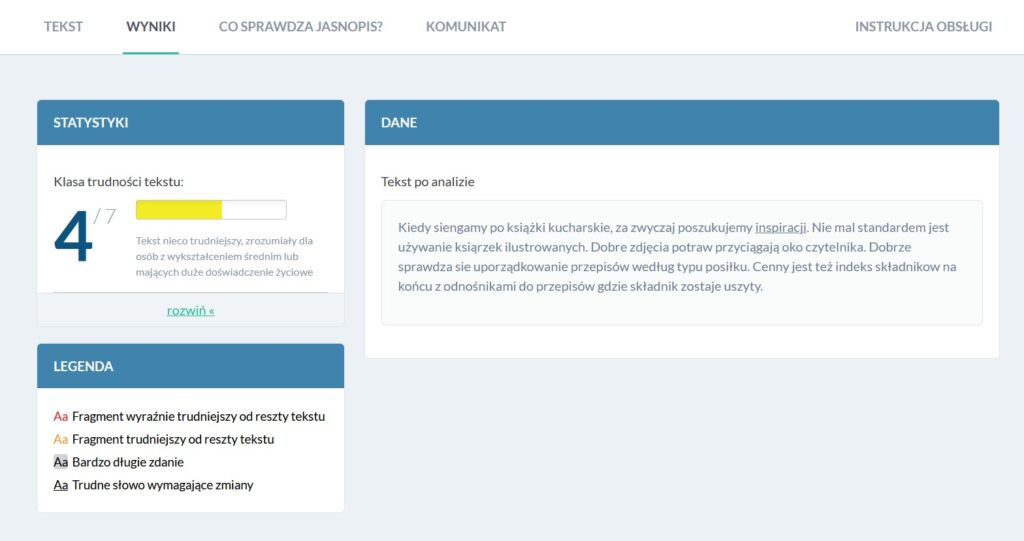Screen dimensions: 1024x541
Task: Expand statistics via the rozwiń link
Action: pyautogui.click(x=190, y=310)
